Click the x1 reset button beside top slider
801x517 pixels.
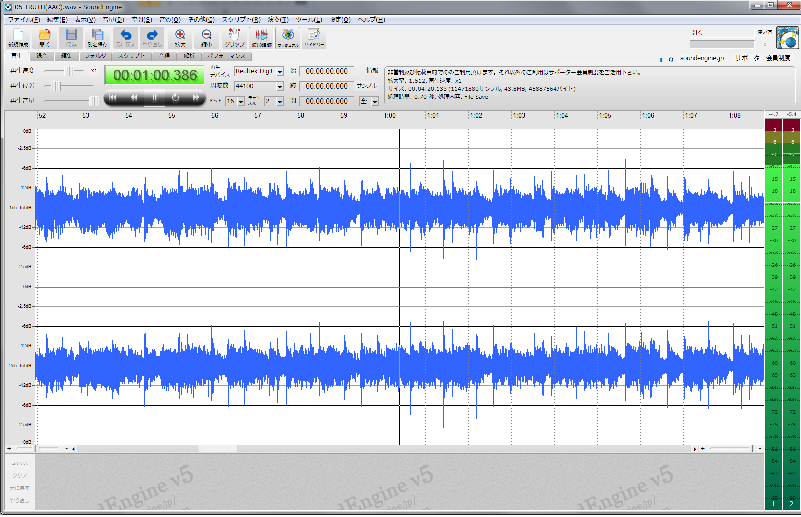pyautogui.click(x=93, y=70)
